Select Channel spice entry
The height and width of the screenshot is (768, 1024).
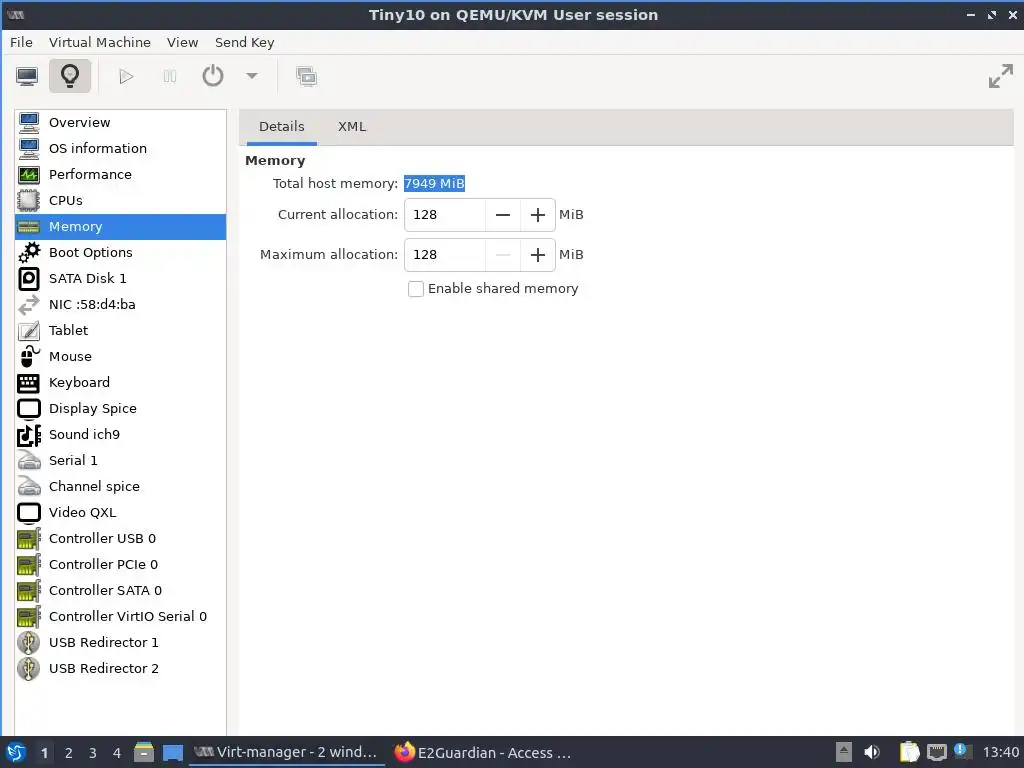tap(120, 487)
